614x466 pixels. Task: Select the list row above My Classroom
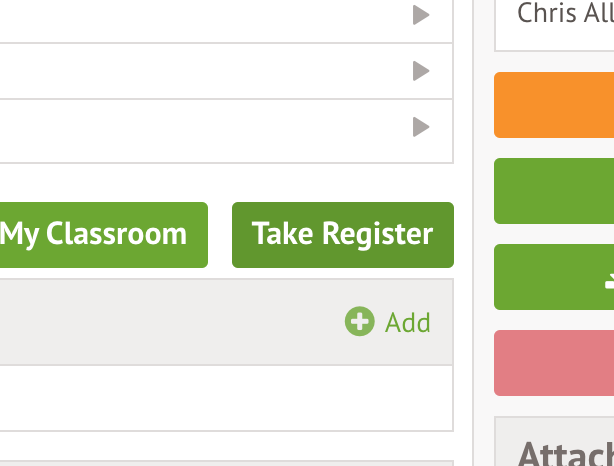pos(200,130)
